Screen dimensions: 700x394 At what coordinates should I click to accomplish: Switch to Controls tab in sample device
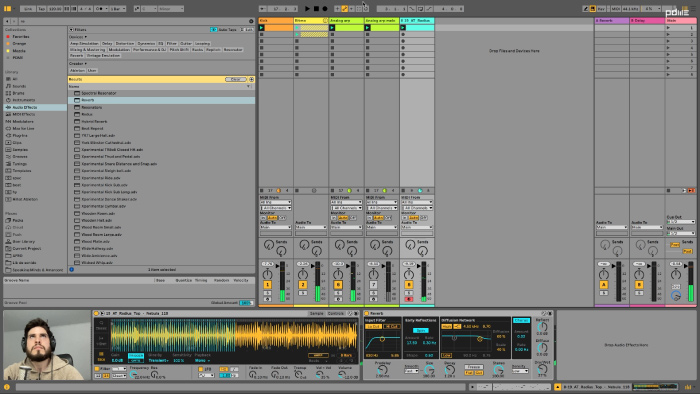point(336,314)
